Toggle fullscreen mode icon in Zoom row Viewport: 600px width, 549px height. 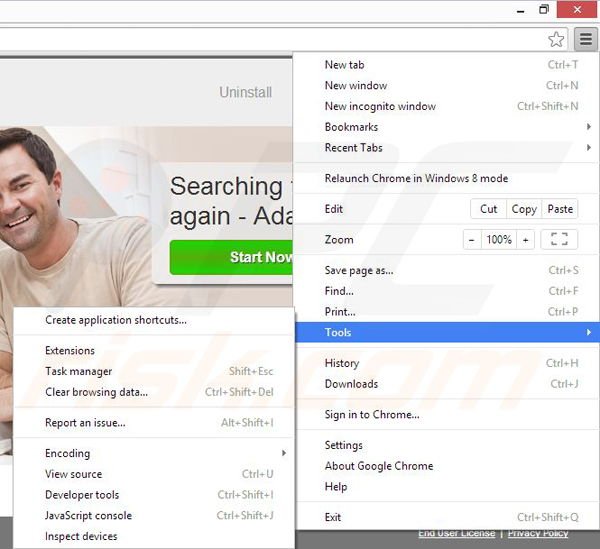pyautogui.click(x=559, y=239)
